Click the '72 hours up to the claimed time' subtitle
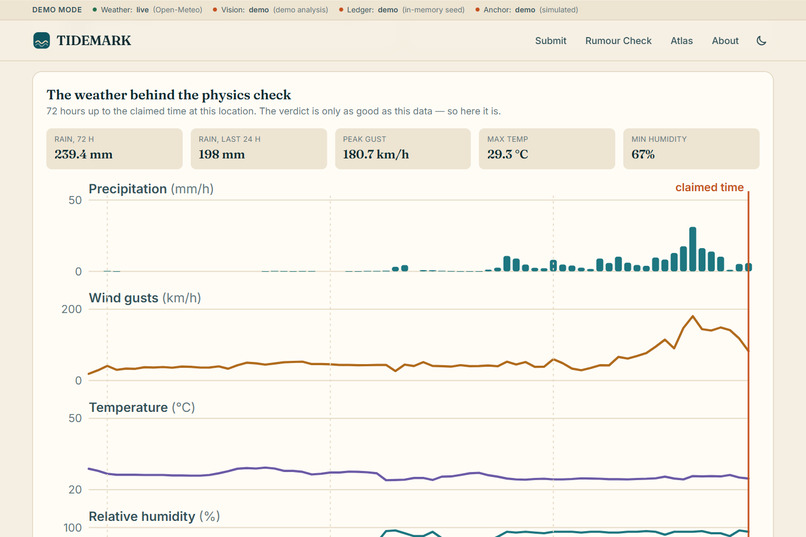This screenshot has width=806, height=537. coord(273,111)
